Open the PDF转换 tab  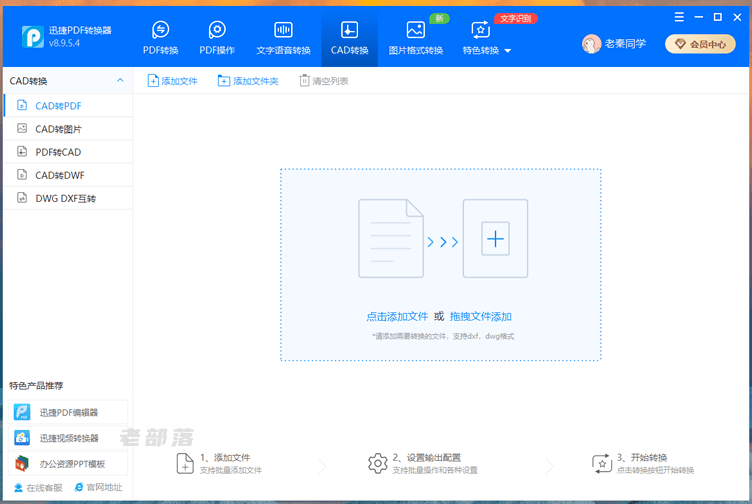point(160,38)
